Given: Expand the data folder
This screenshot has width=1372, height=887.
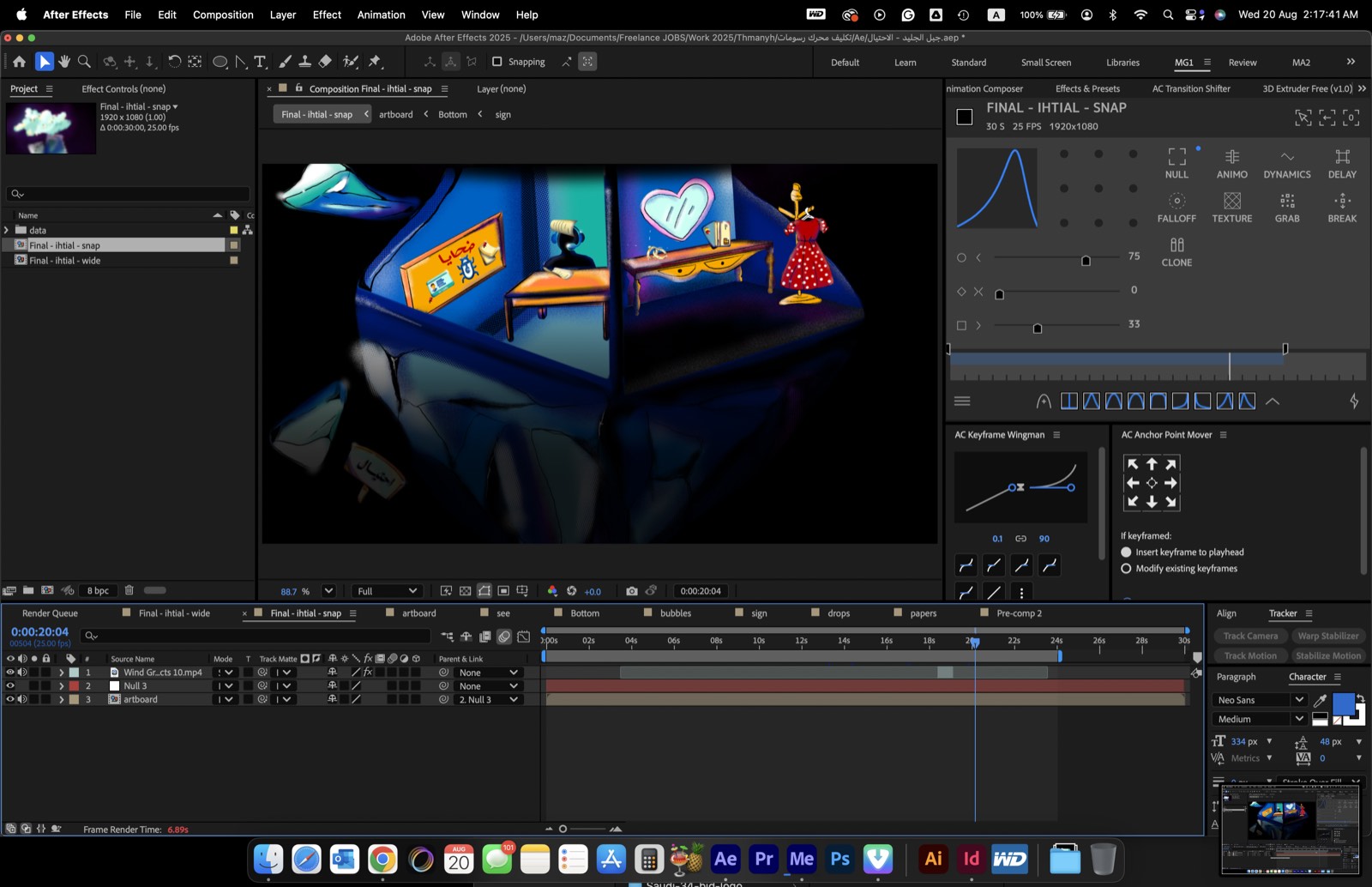Looking at the screenshot, I should [x=7, y=230].
